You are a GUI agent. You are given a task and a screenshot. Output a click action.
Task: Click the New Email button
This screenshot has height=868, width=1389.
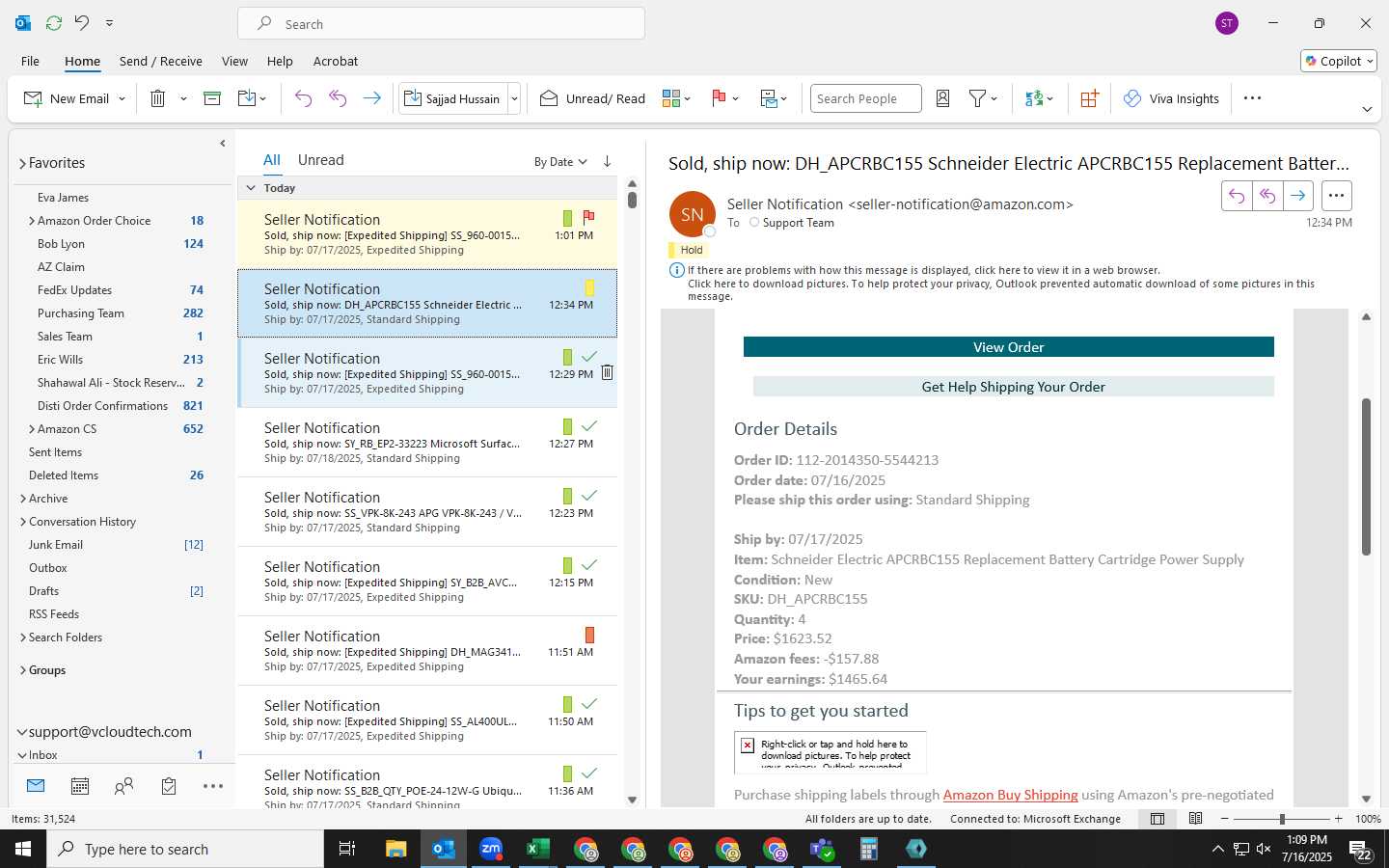67,98
